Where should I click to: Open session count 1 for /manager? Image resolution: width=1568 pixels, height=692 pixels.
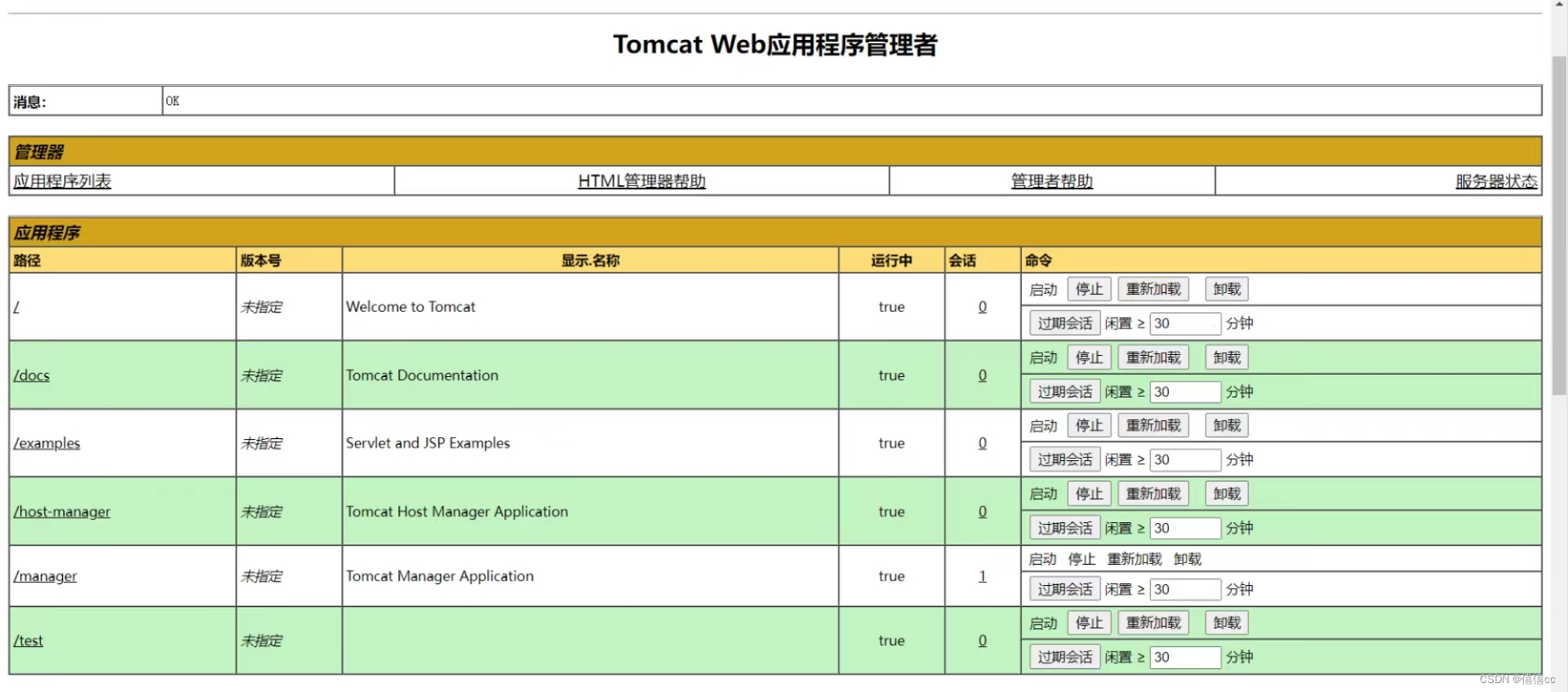click(983, 576)
